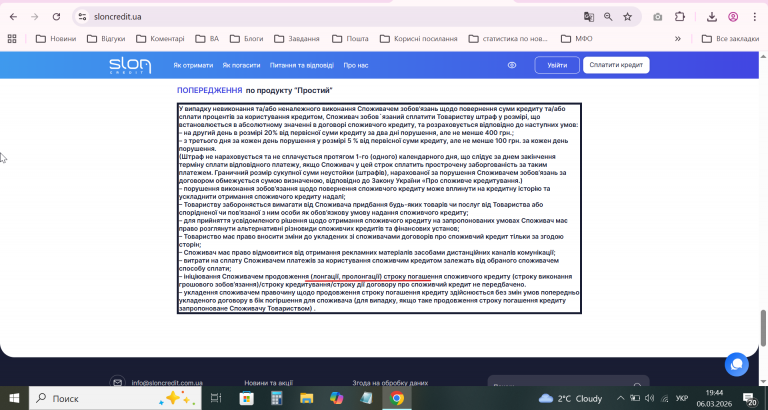The width and height of the screenshot is (768, 410).
Task: Open Calculator from the taskbar
Action: click(x=277, y=398)
